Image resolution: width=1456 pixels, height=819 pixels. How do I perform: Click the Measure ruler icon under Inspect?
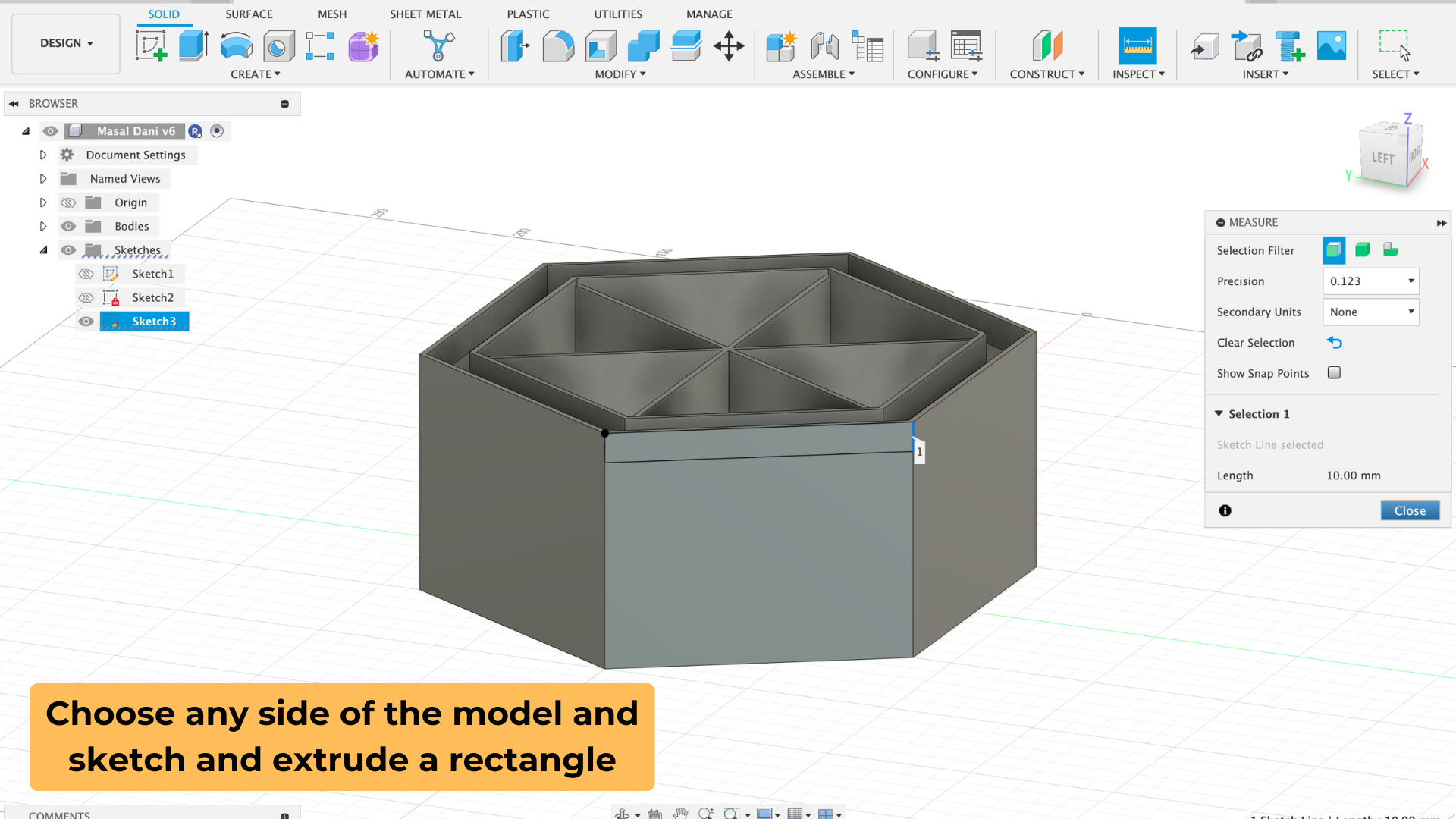(1137, 46)
